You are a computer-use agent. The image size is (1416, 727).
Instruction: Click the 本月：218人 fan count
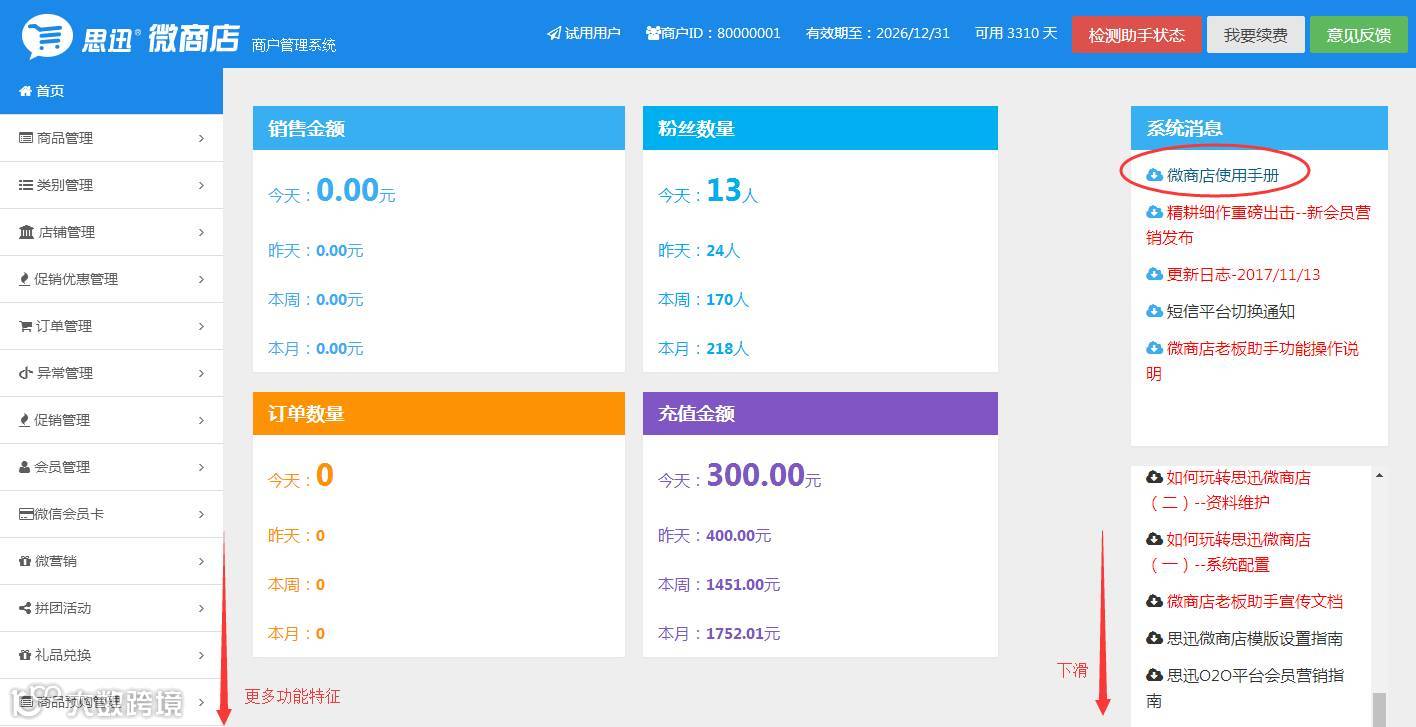click(703, 348)
